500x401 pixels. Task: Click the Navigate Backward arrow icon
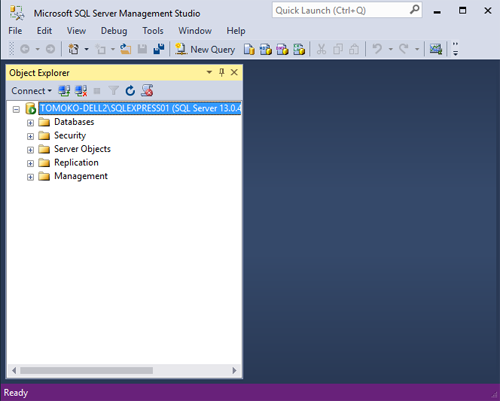tap(25, 49)
